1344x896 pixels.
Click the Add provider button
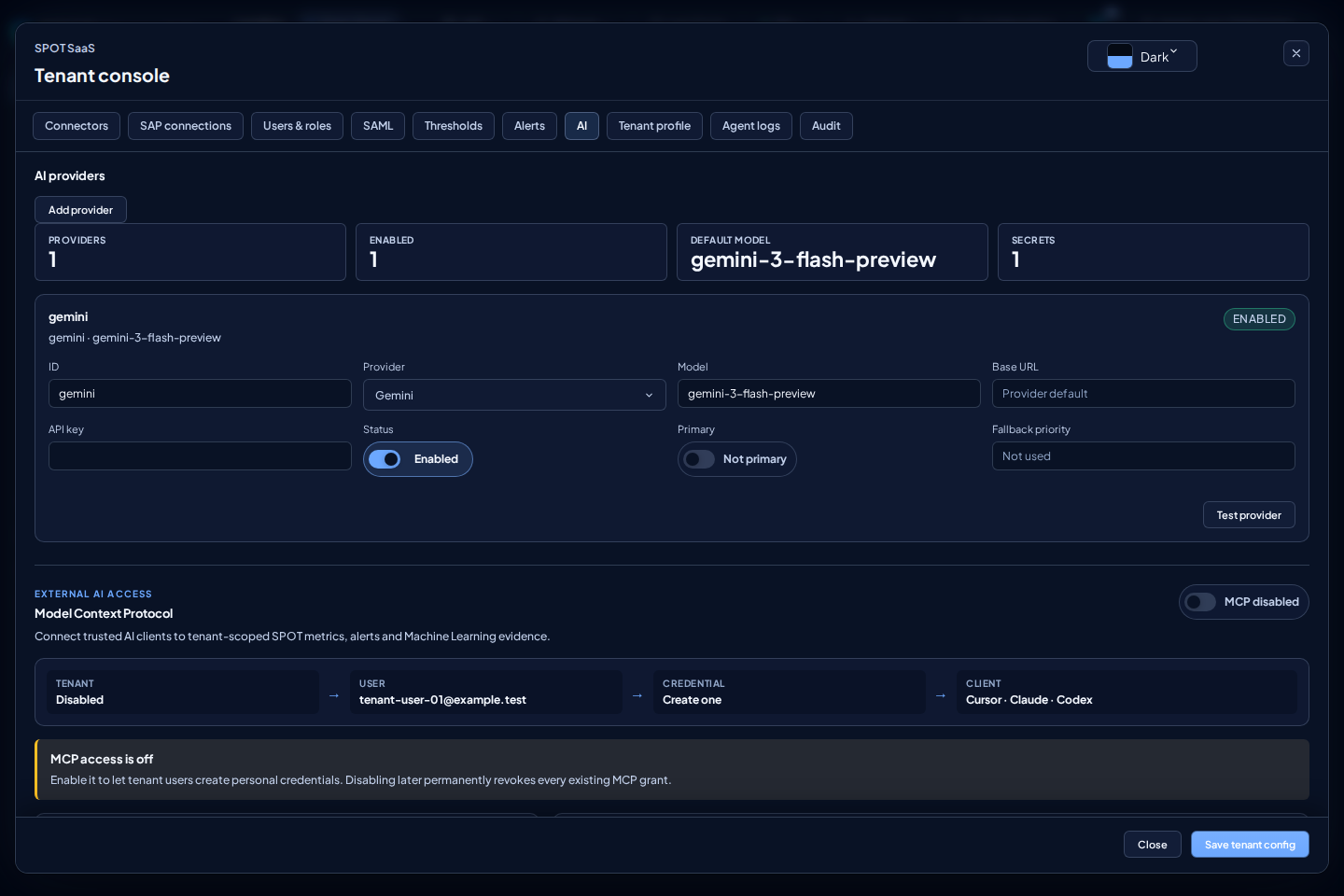click(80, 210)
